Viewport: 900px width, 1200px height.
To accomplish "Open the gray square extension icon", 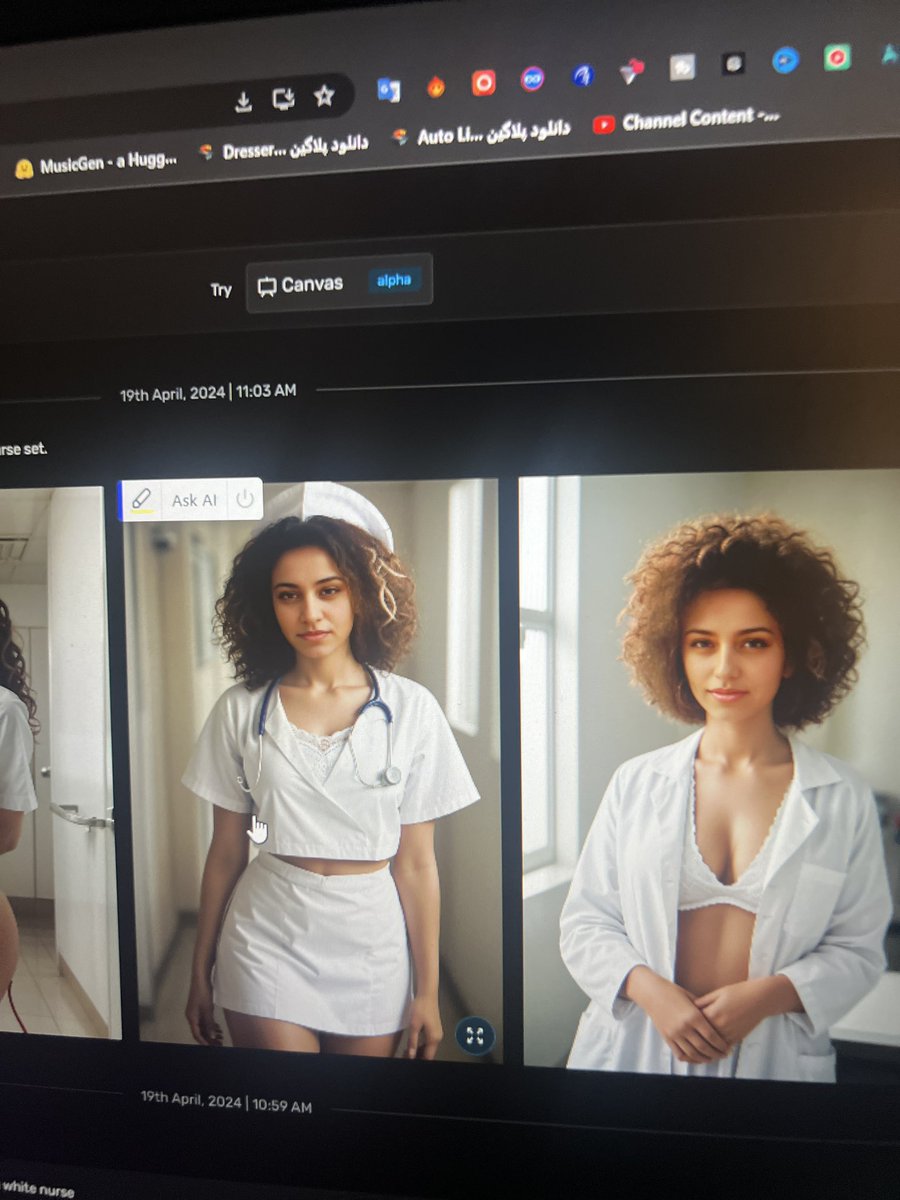I will (x=682, y=66).
